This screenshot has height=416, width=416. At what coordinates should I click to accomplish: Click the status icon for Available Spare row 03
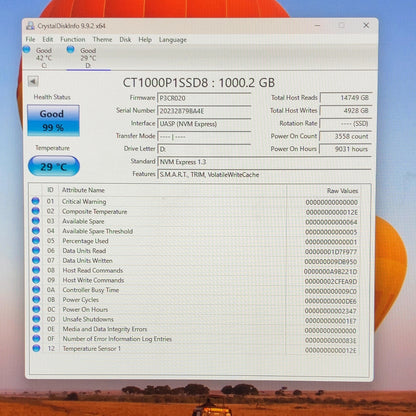coord(36,221)
